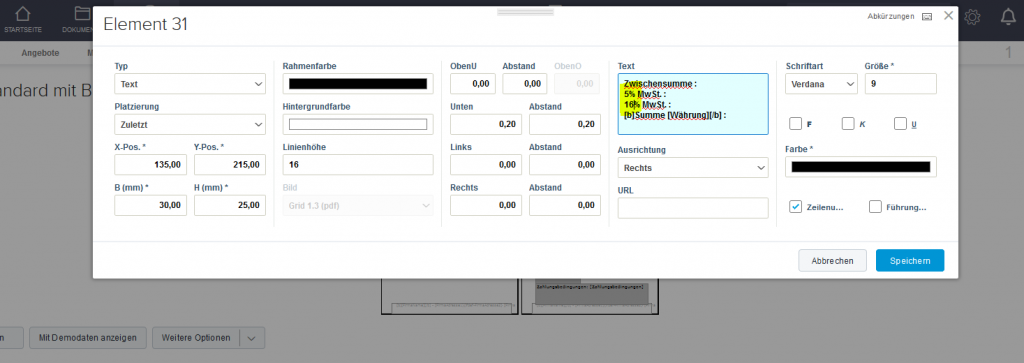Open the Ausrichtung dropdown
The height and width of the screenshot is (363, 1024).
(x=693, y=168)
